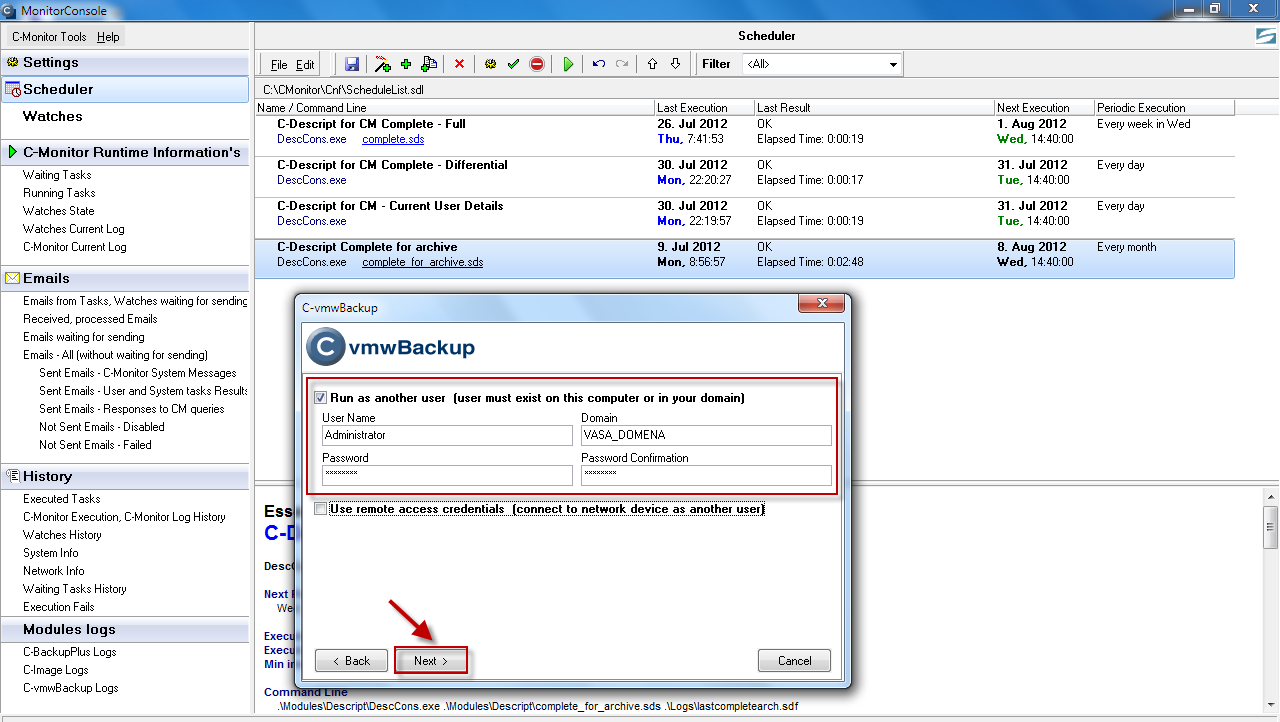Open Running Tasks in sidebar
This screenshot has width=1280, height=722.
click(59, 193)
